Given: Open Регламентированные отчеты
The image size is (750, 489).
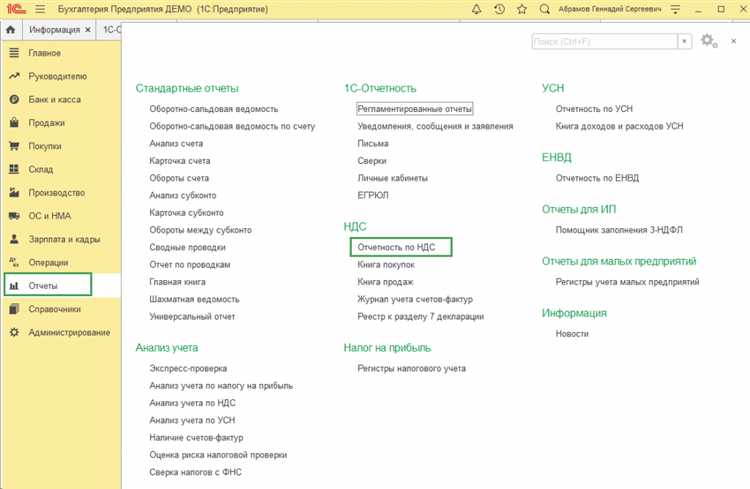Looking at the screenshot, I should [x=414, y=109].
